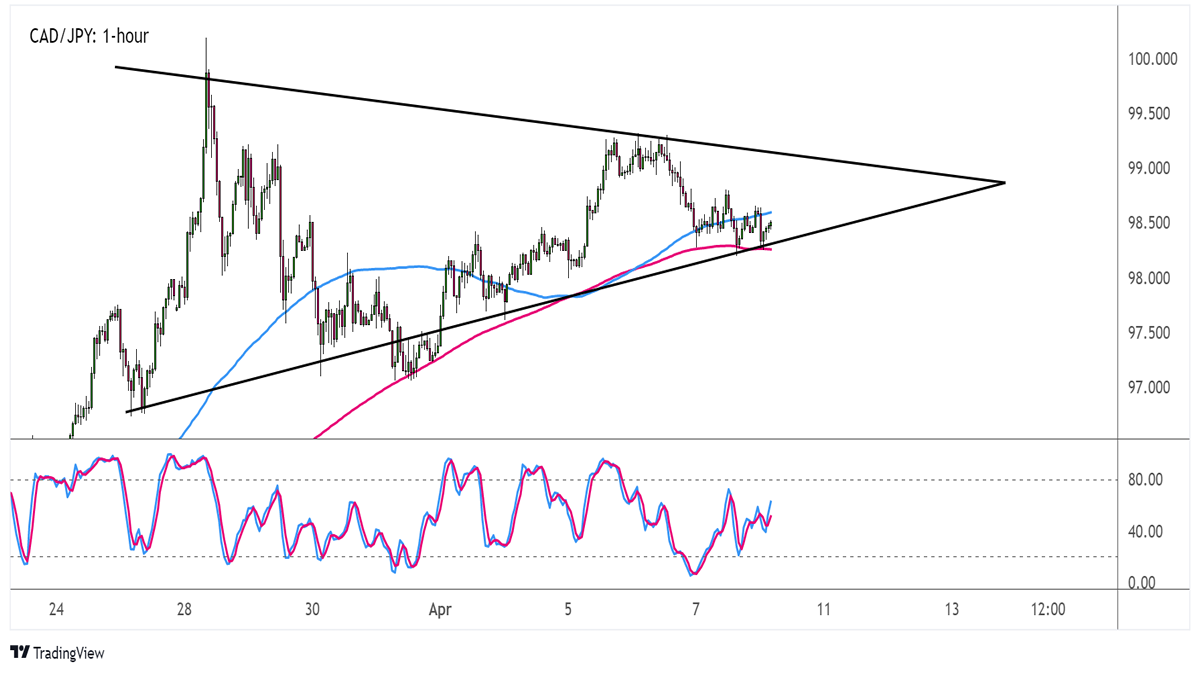This screenshot has width=1200, height=675.
Task: Click the 80.00 oscillator level label
Action: click(1145, 480)
